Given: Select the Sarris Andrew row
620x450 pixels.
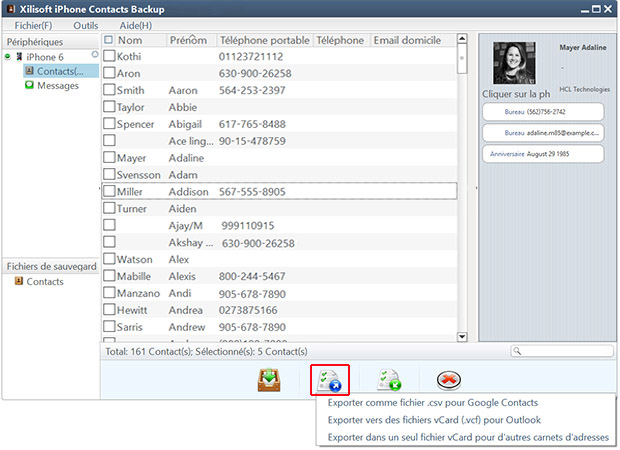Looking at the screenshot, I should coord(279,327).
